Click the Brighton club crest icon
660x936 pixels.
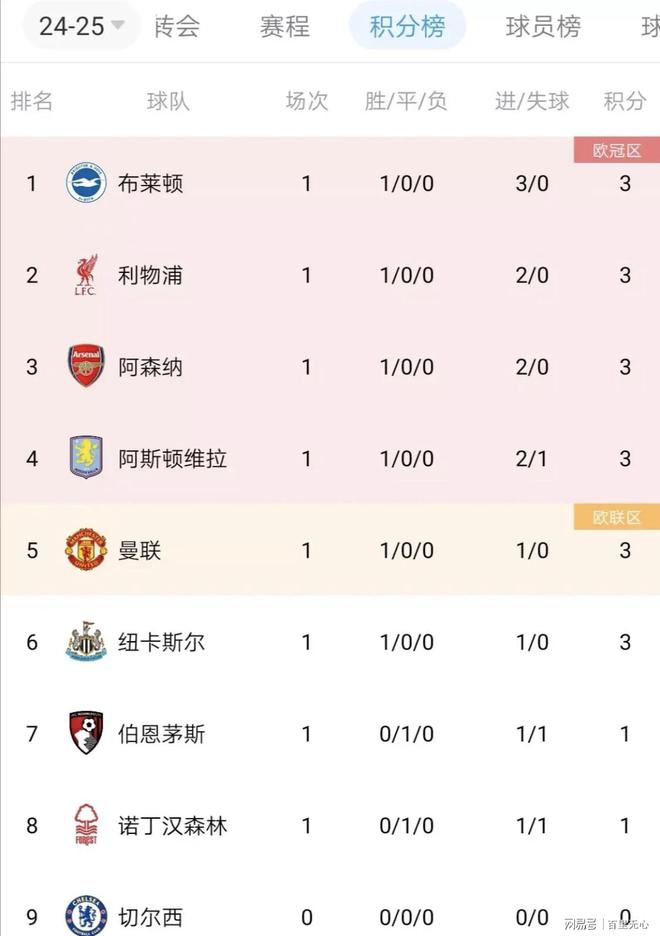(86, 183)
